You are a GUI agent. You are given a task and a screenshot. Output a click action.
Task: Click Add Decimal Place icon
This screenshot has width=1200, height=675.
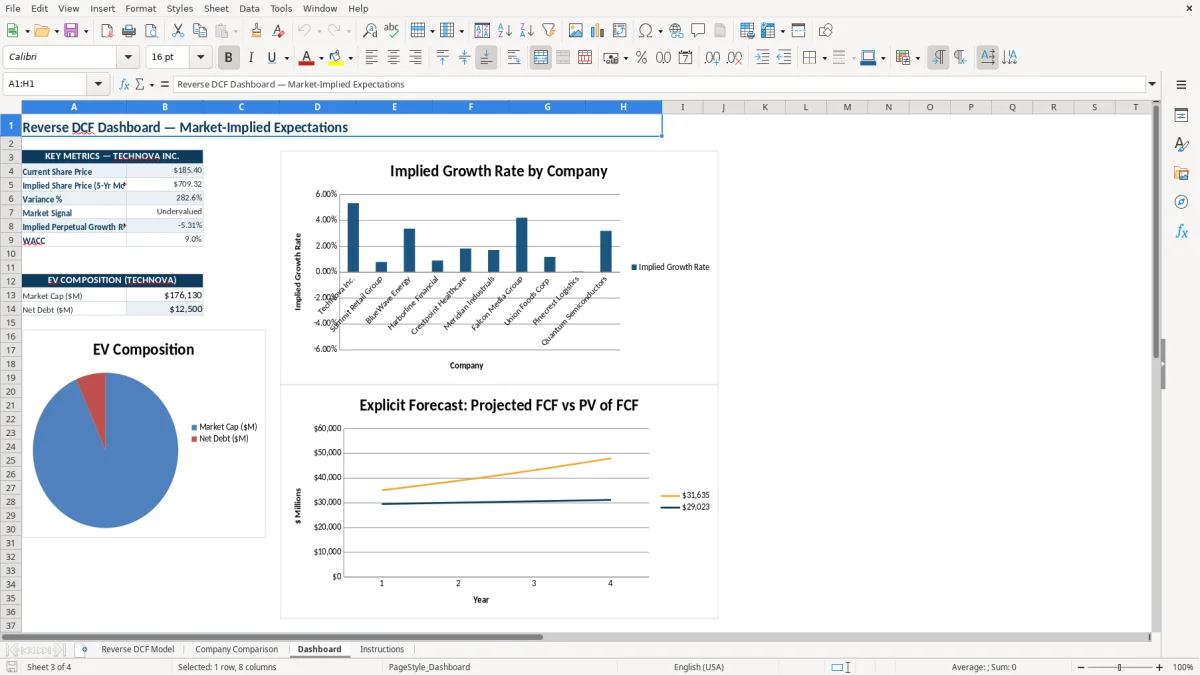[x=712, y=58]
